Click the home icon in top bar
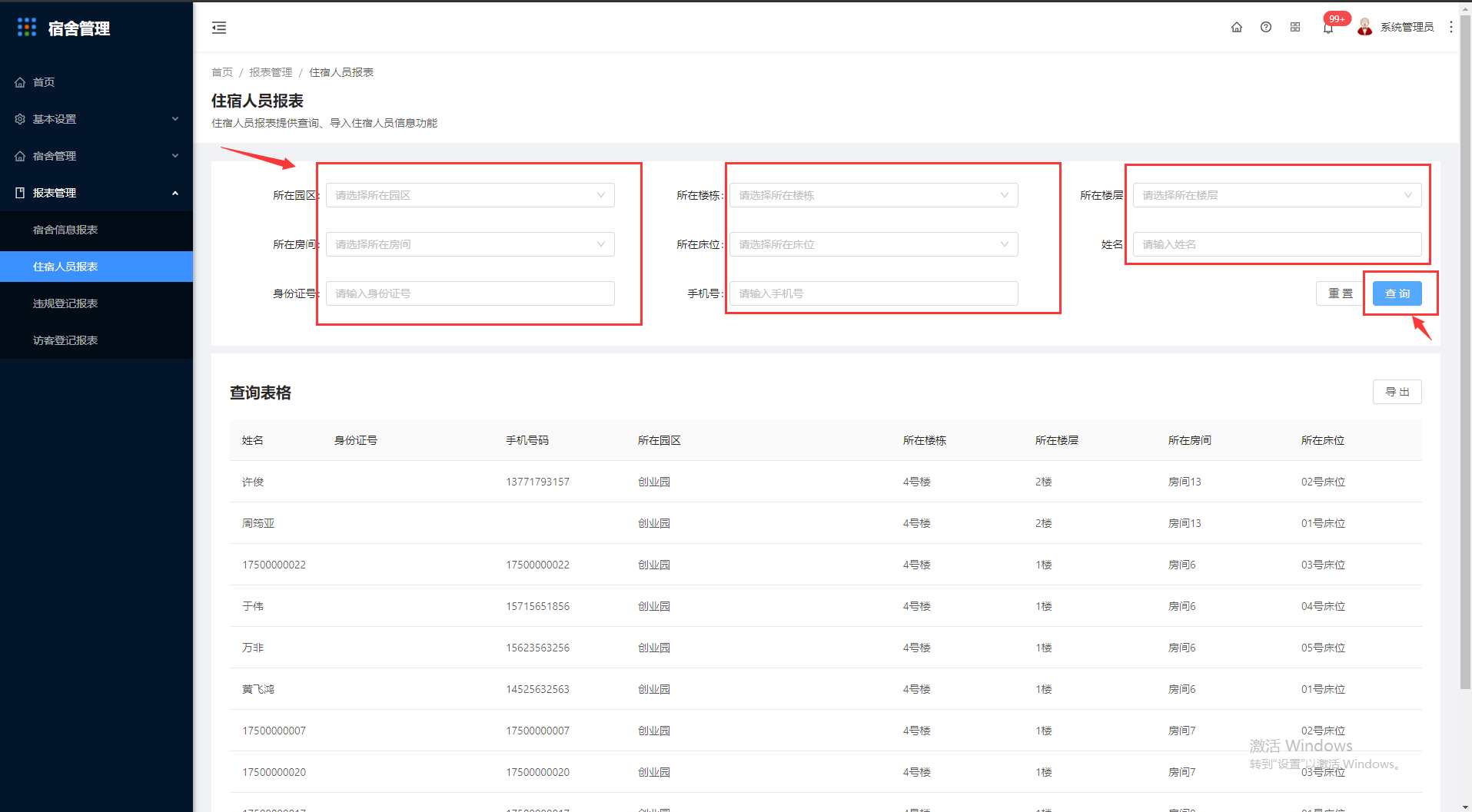1472x812 pixels. [1237, 27]
